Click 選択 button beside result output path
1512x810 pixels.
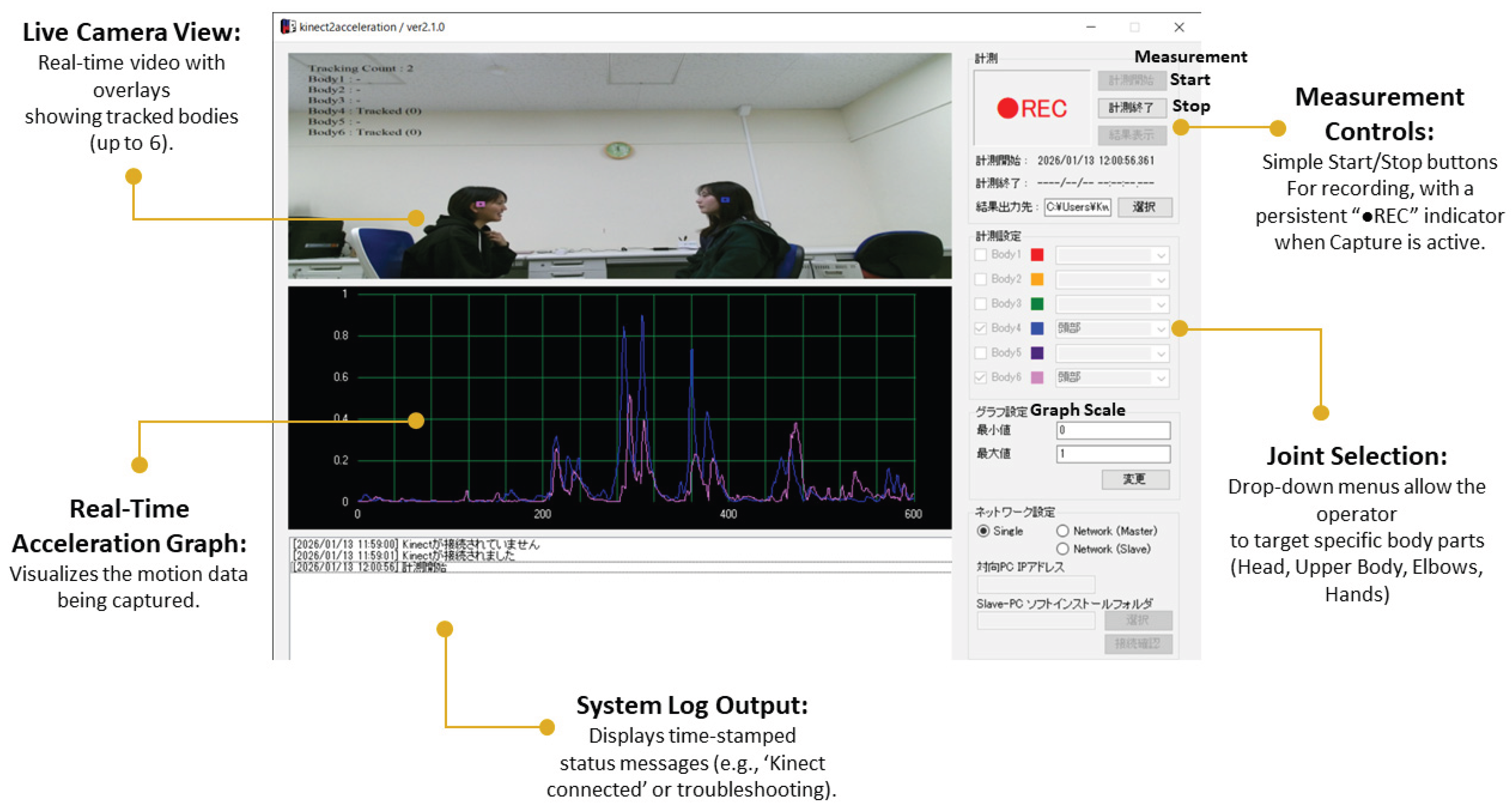[1144, 207]
